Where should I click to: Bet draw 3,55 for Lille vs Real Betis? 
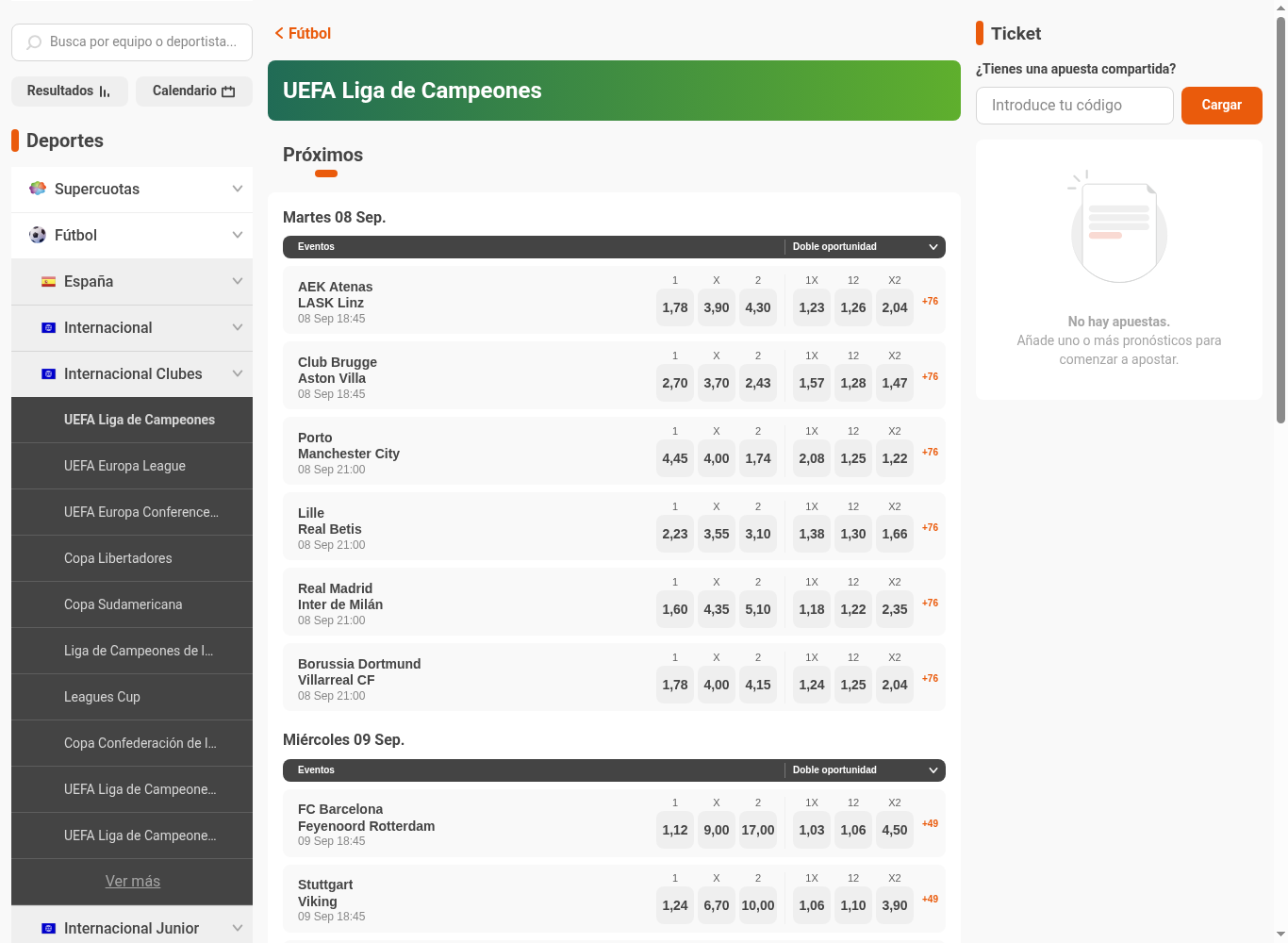[x=717, y=534]
